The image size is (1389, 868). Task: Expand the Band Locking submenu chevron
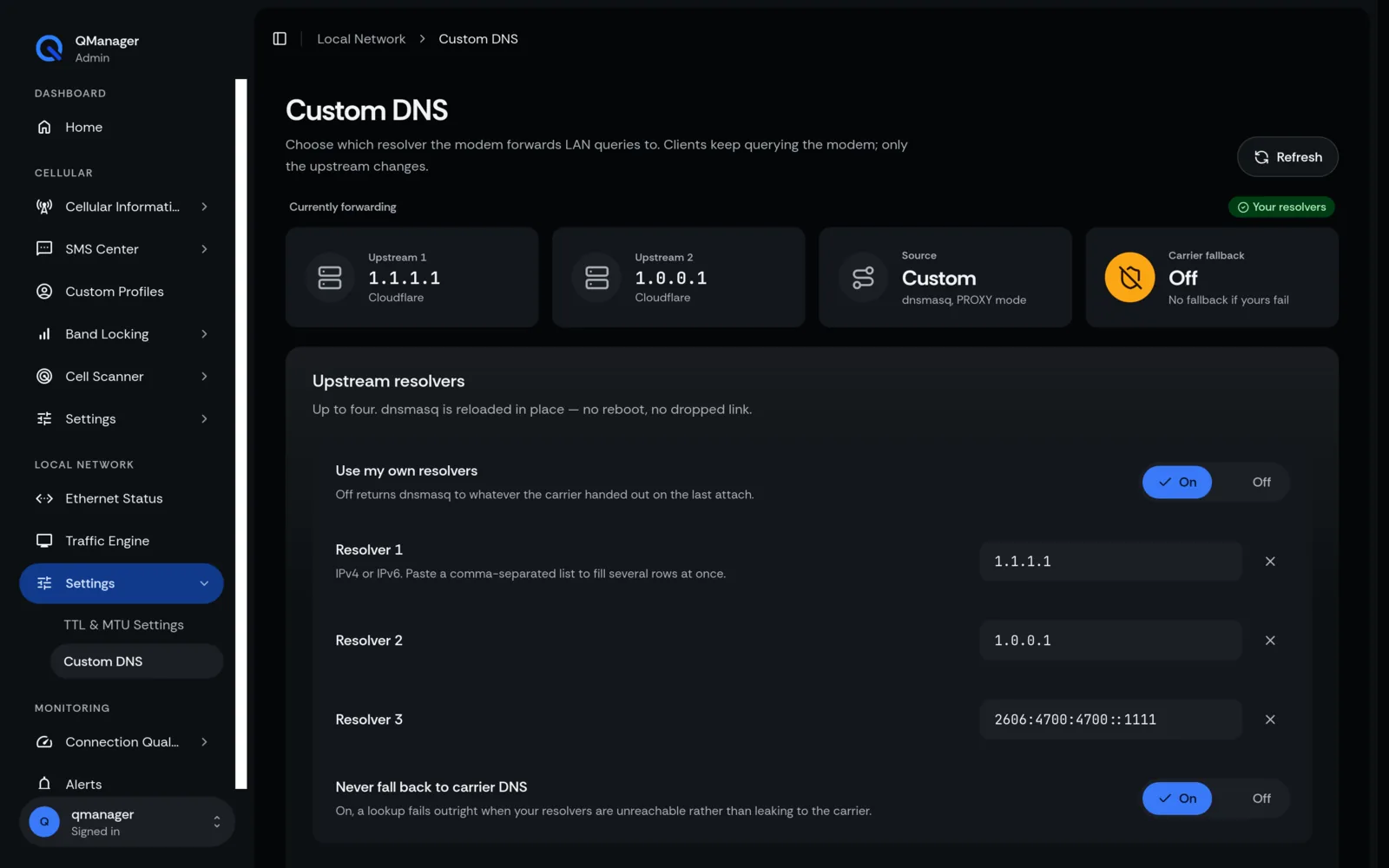204,334
